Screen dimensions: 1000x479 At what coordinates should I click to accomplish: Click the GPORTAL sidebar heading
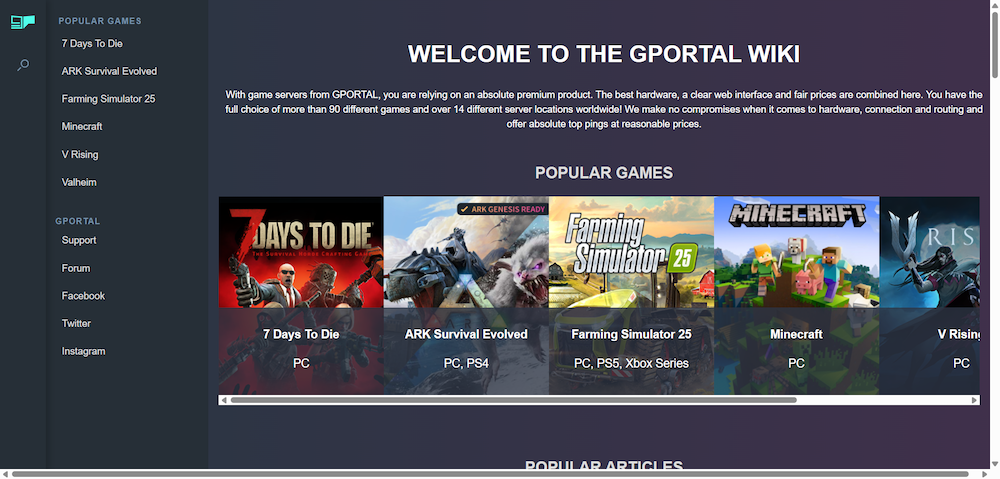pyautogui.click(x=78, y=221)
